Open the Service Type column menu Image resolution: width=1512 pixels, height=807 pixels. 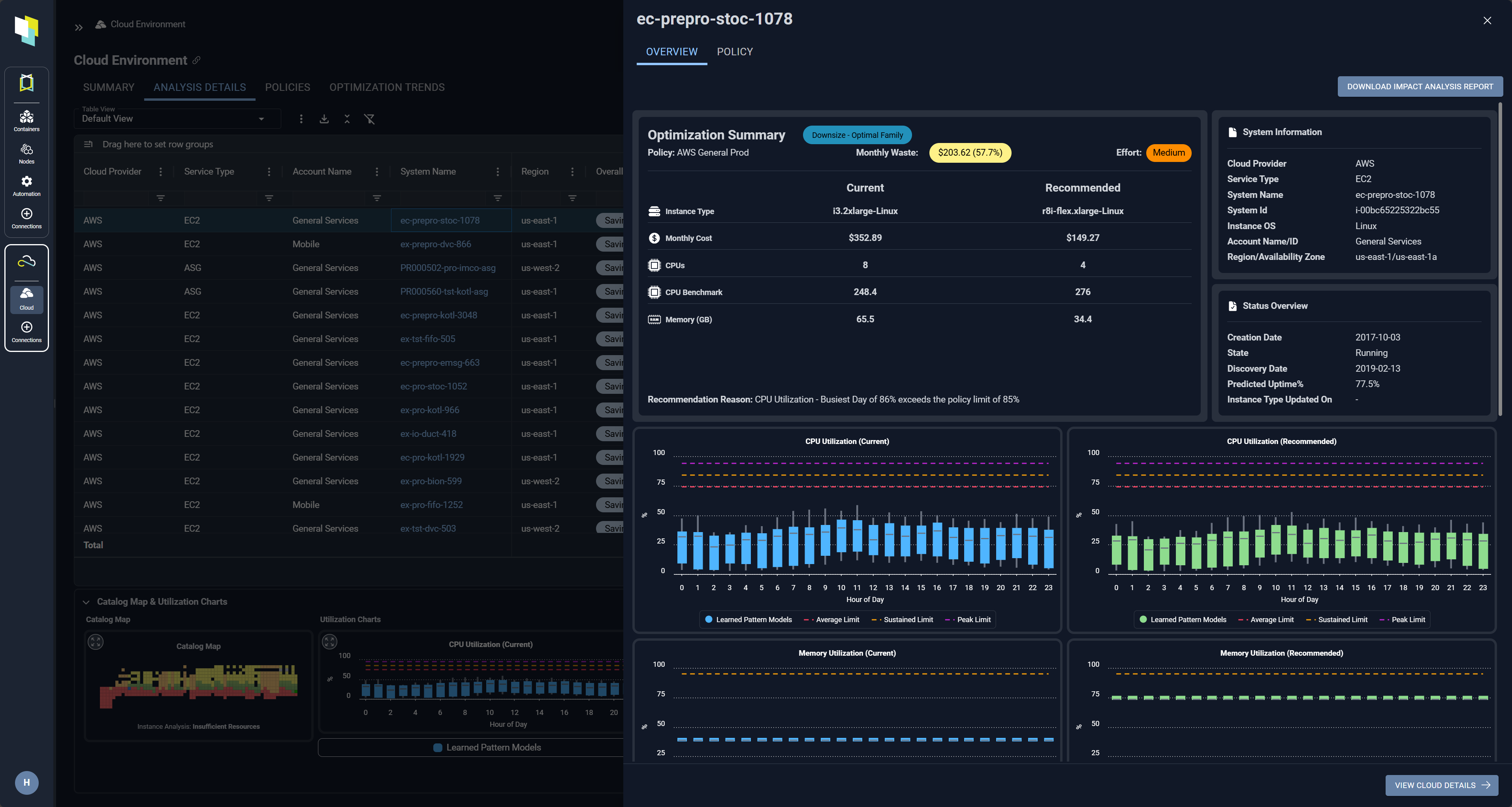tap(269, 171)
